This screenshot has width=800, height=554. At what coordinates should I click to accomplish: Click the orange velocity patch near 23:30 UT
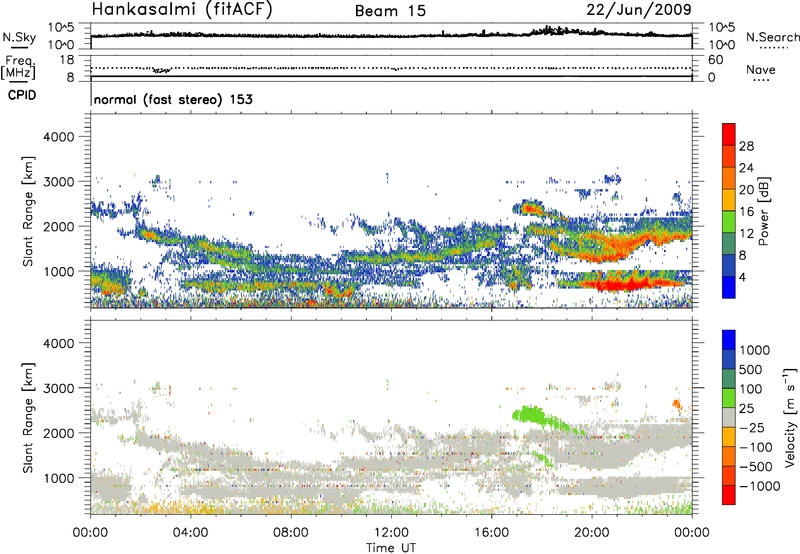[677, 405]
